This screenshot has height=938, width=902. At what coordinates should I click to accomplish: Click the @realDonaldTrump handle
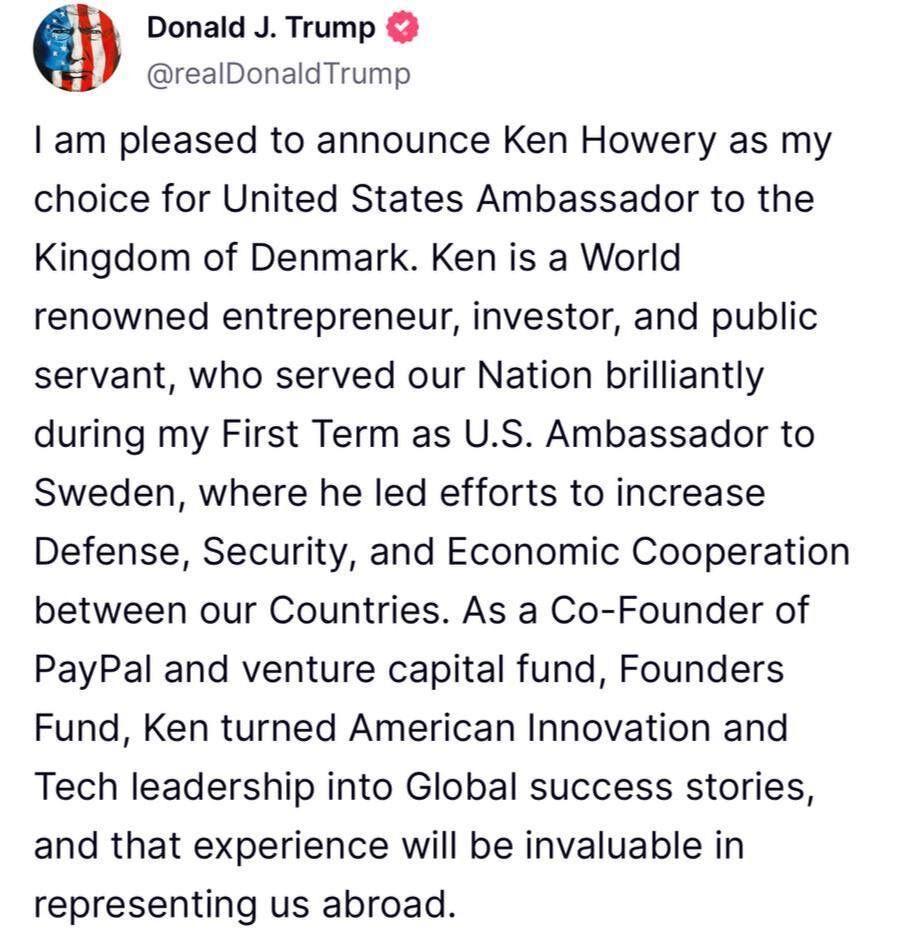[278, 75]
